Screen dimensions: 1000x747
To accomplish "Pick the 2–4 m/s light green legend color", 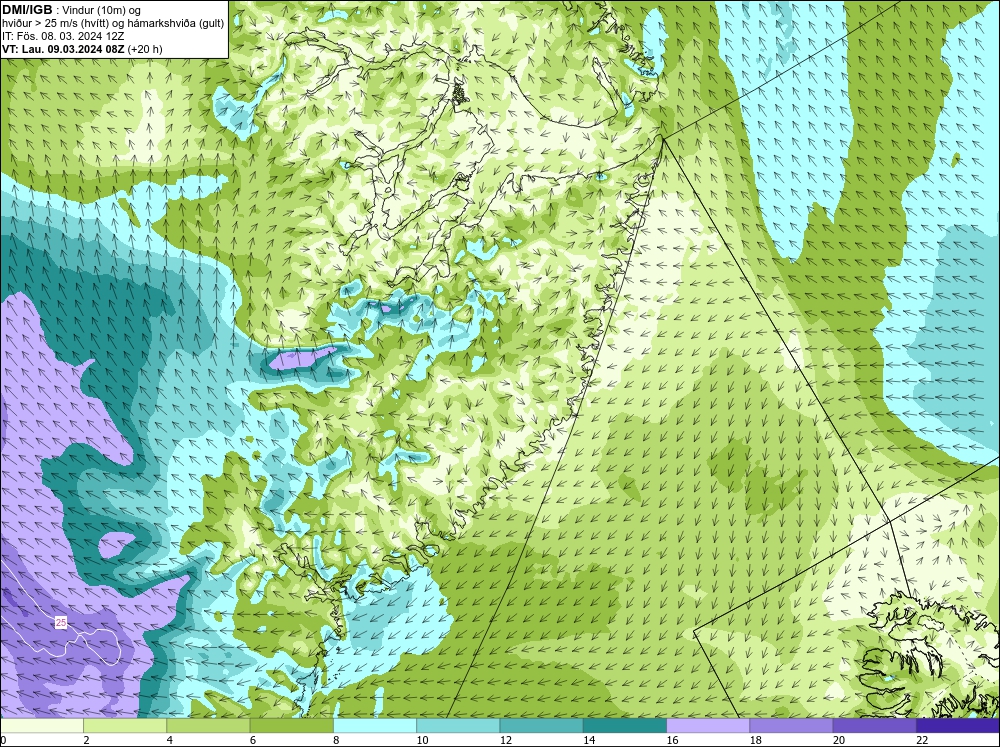I will pyautogui.click(x=125, y=725).
